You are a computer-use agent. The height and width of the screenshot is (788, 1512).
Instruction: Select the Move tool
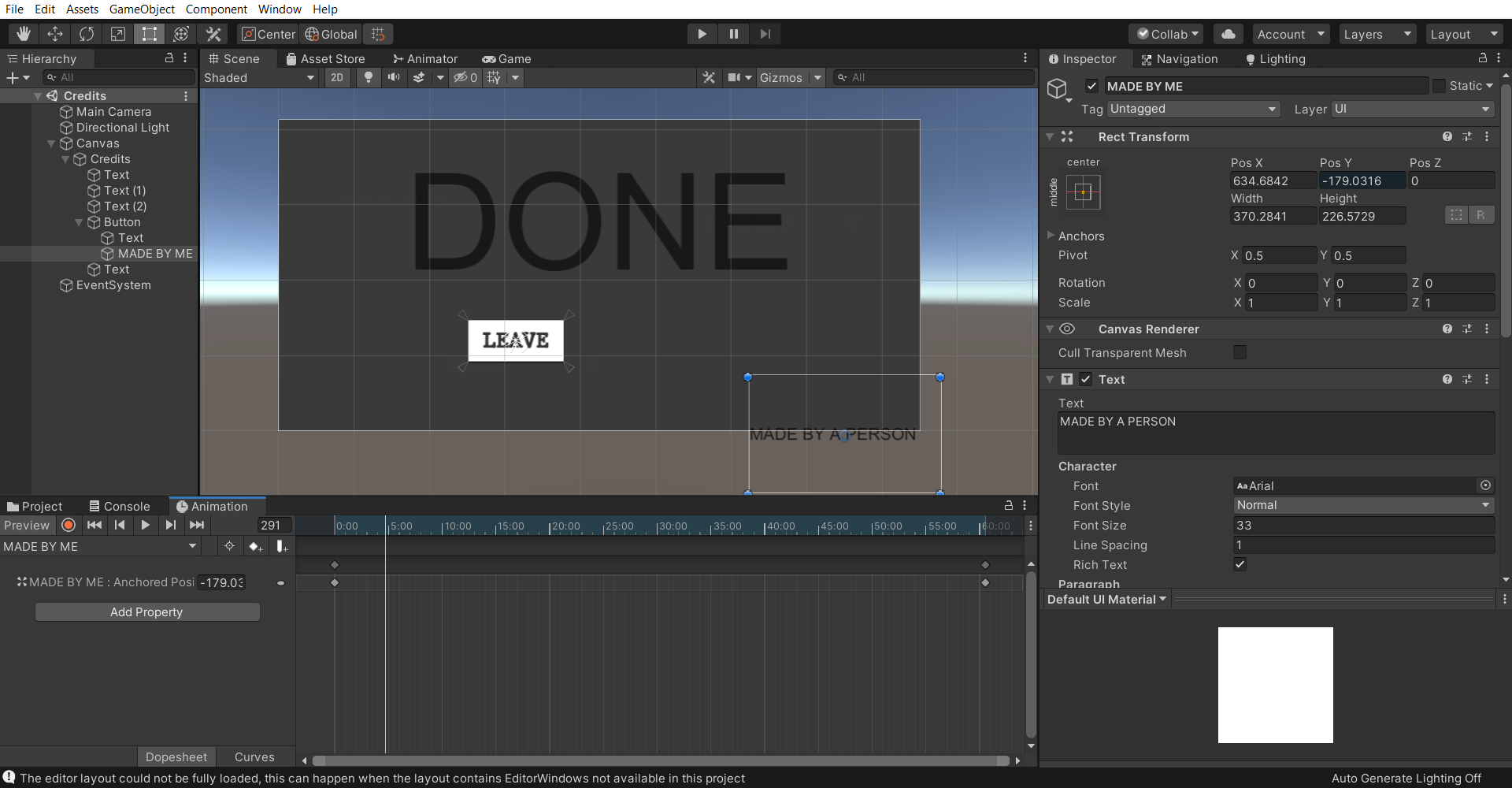point(55,34)
